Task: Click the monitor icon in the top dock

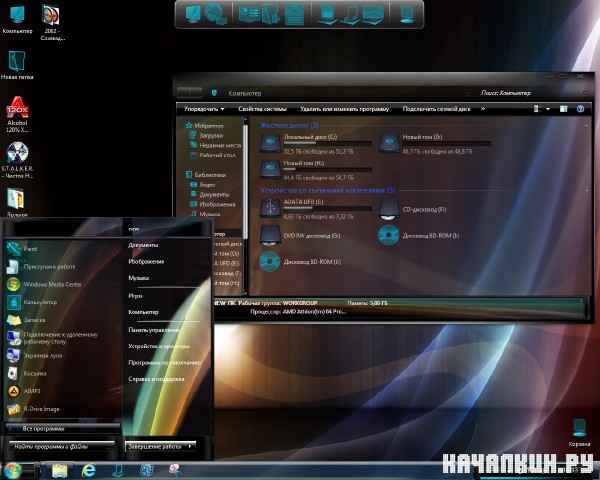Action: click(x=192, y=14)
